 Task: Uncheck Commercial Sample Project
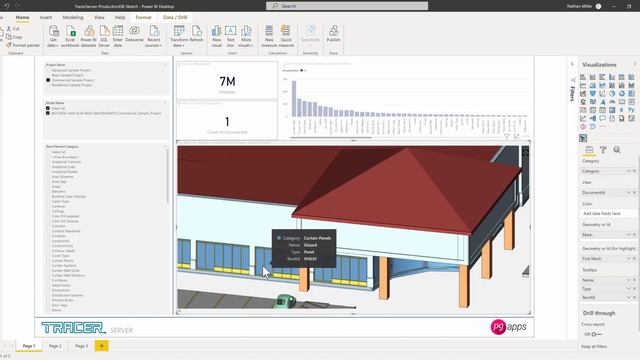click(x=48, y=80)
